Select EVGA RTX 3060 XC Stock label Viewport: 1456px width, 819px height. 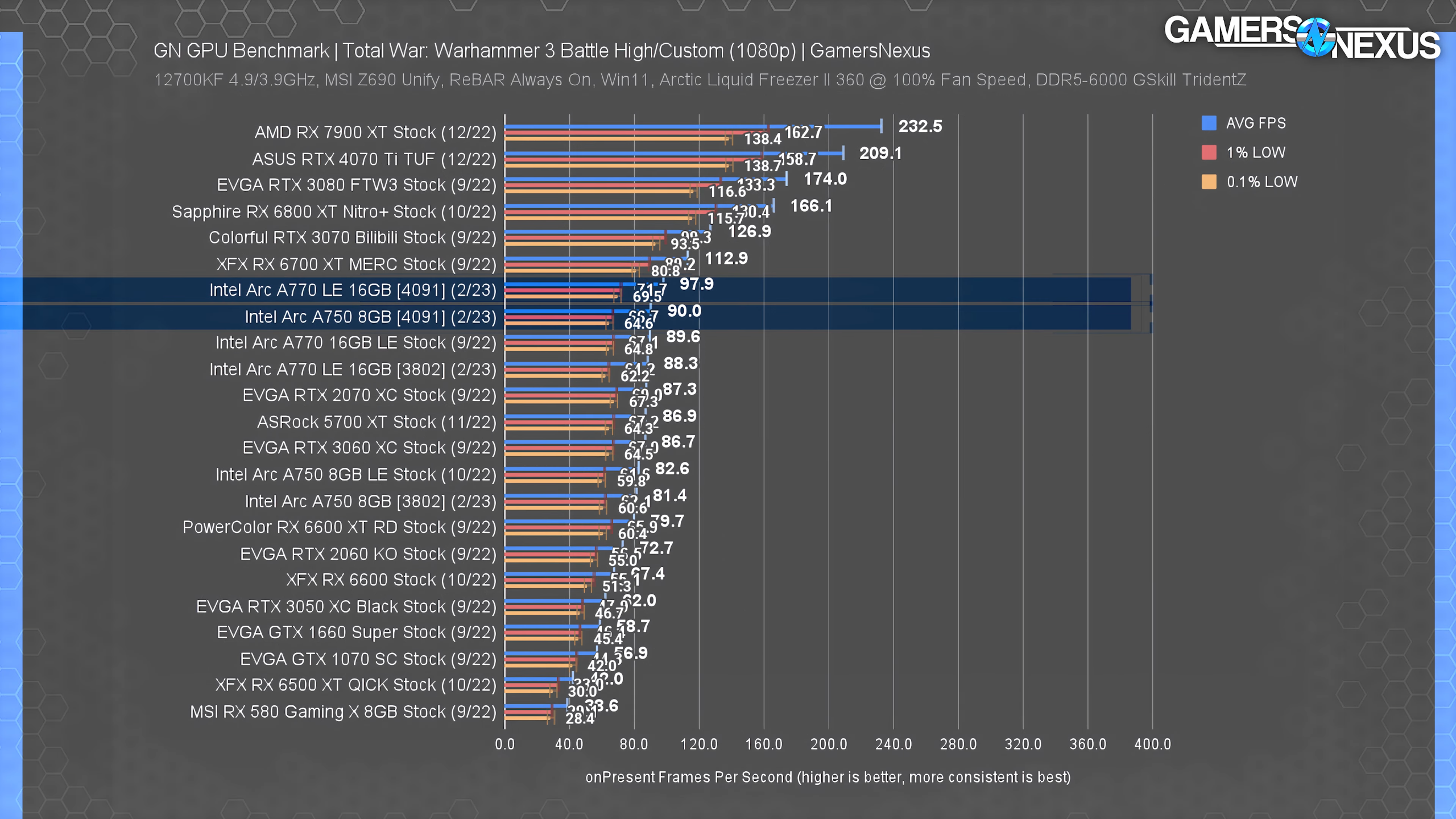[x=369, y=448]
